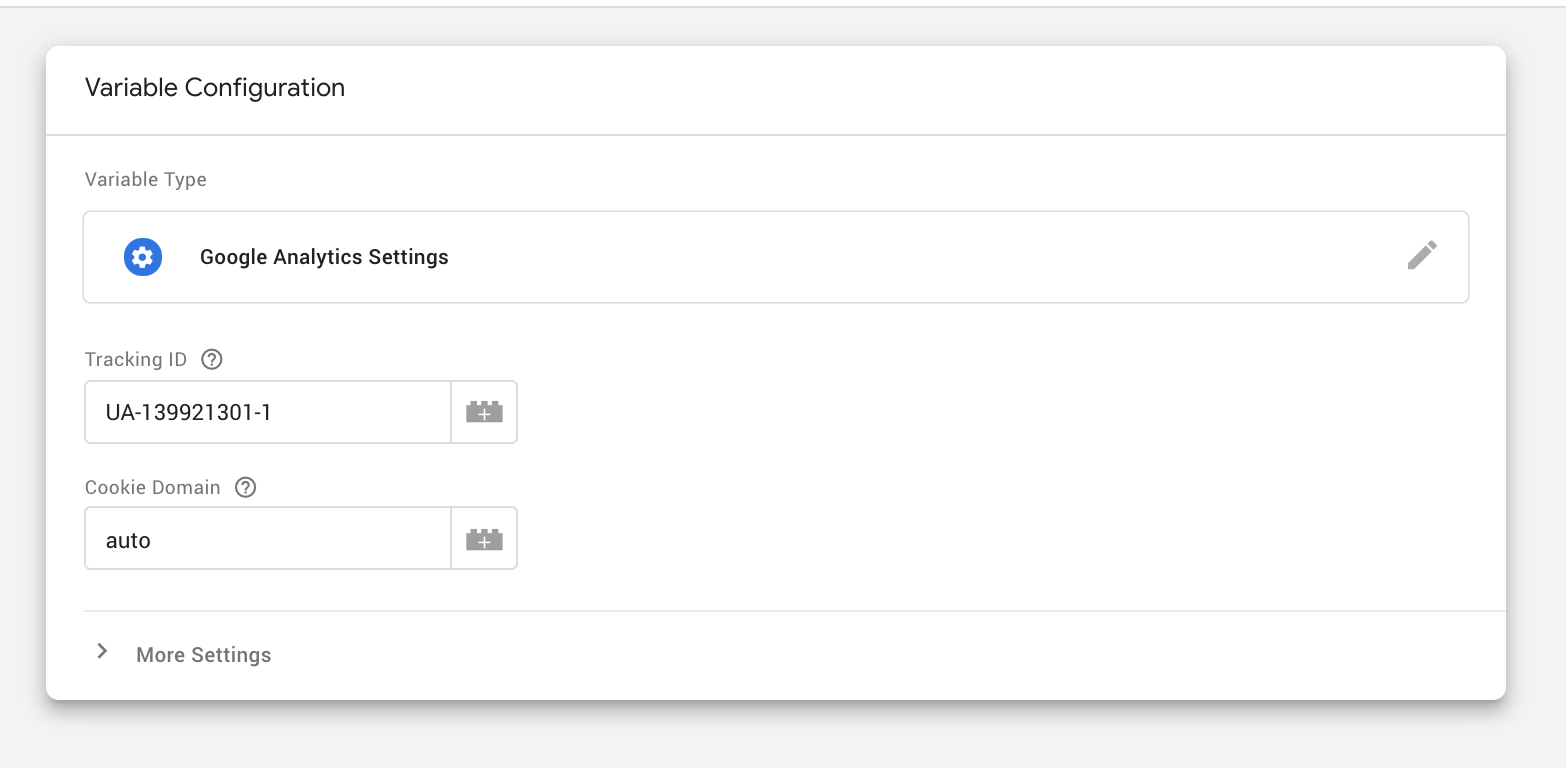Focus the Tracking ID field containing UA-139921301-1

268,412
